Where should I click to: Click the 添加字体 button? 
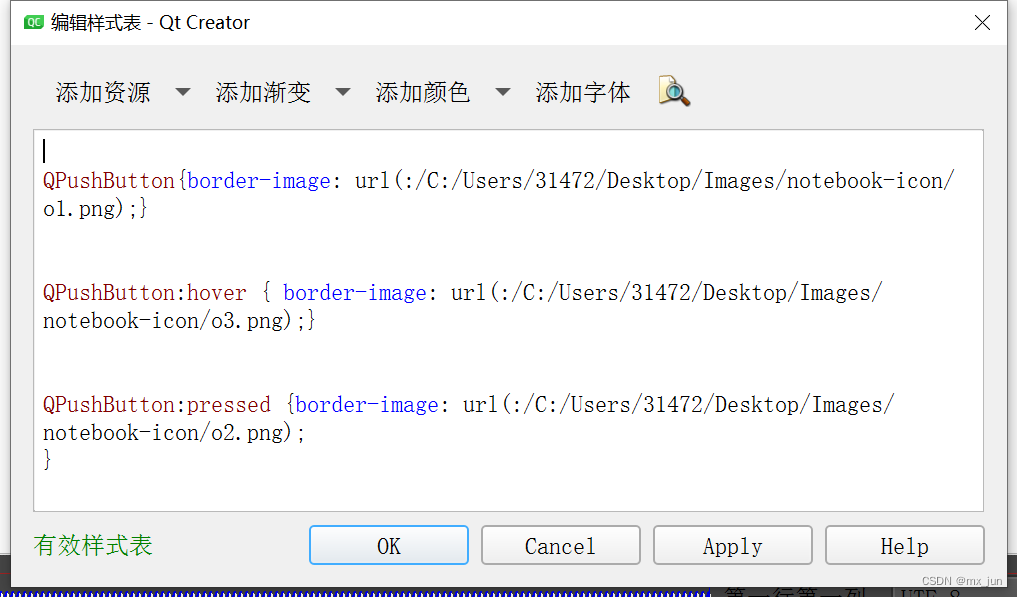582,92
